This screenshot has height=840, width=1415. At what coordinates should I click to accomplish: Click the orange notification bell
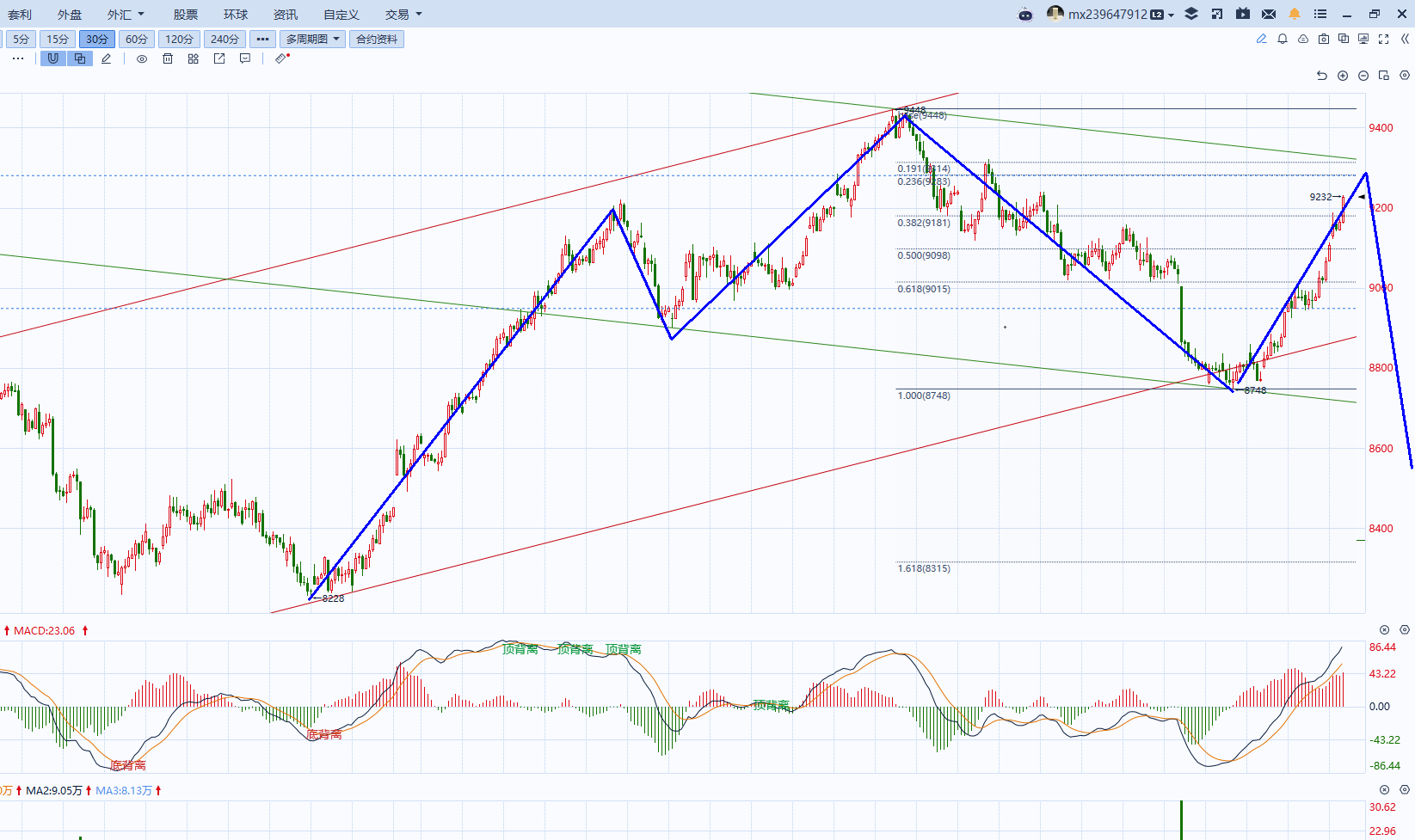[x=1295, y=14]
